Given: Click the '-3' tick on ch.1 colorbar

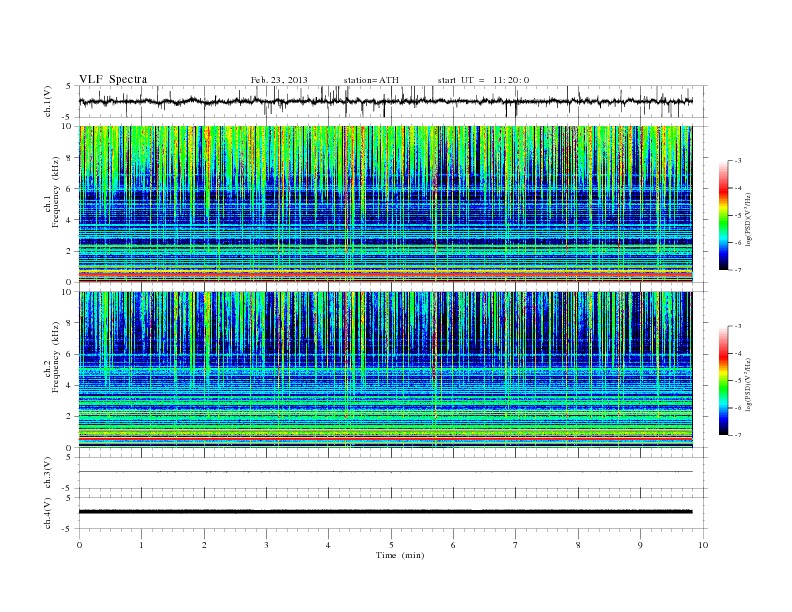Looking at the screenshot, I should [738, 161].
